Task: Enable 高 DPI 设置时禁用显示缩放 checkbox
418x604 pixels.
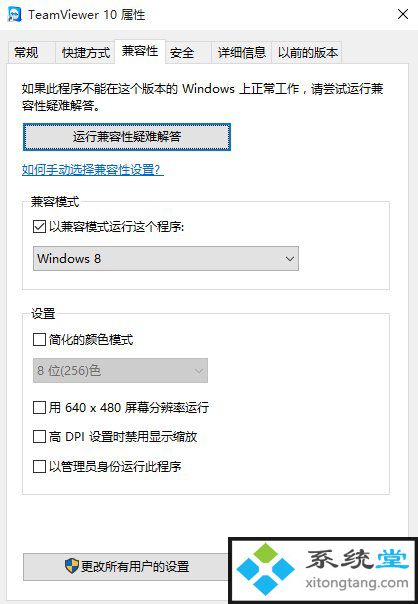Action: 39,436
